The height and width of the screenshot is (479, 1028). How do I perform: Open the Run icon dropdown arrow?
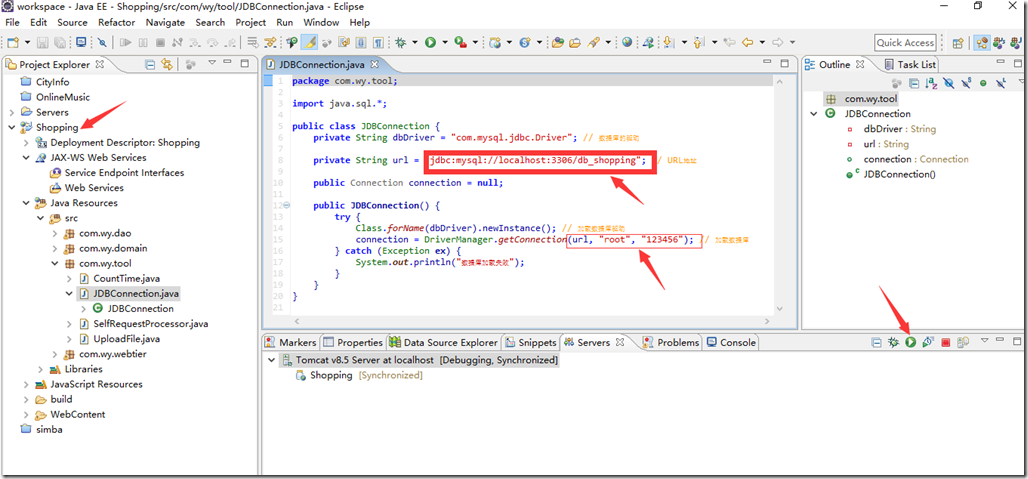(x=445, y=43)
